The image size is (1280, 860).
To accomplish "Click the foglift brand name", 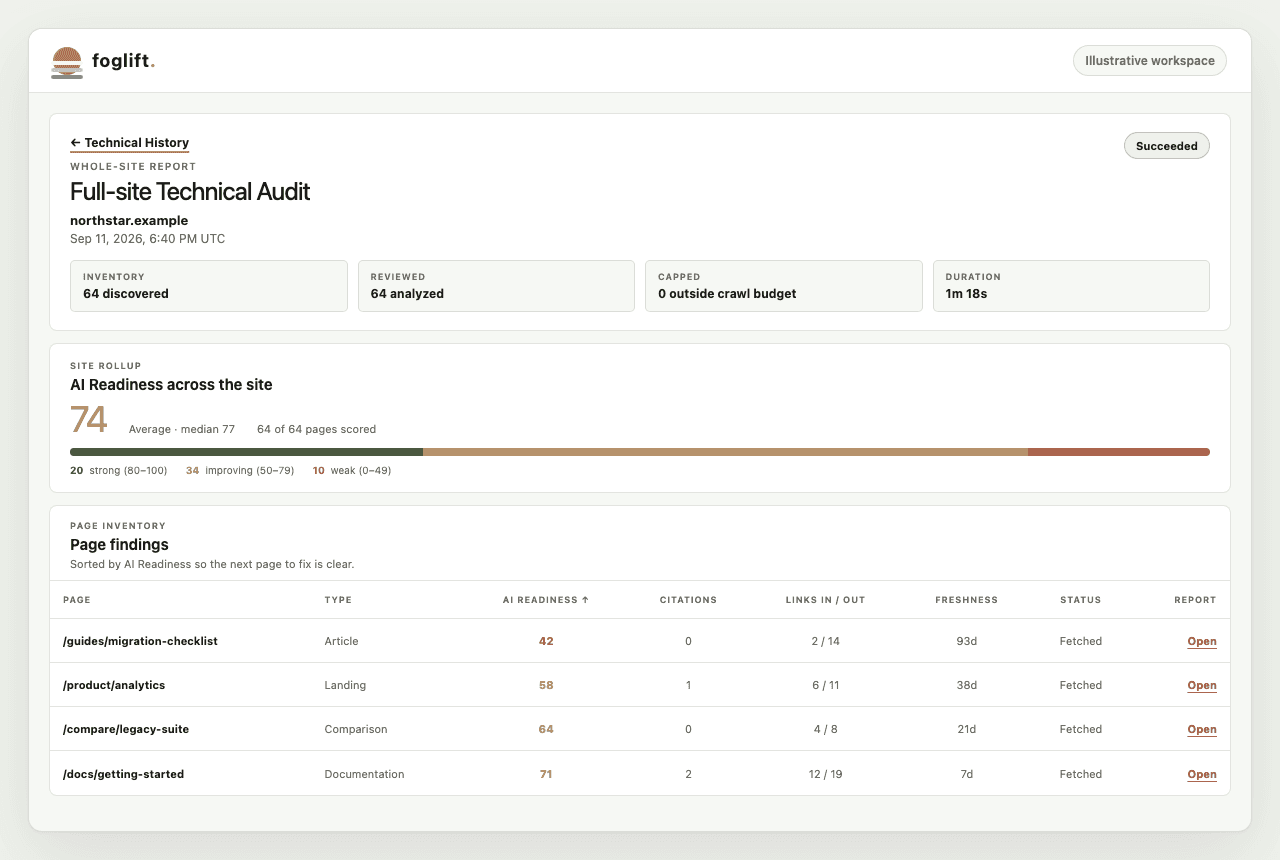I will pos(123,62).
